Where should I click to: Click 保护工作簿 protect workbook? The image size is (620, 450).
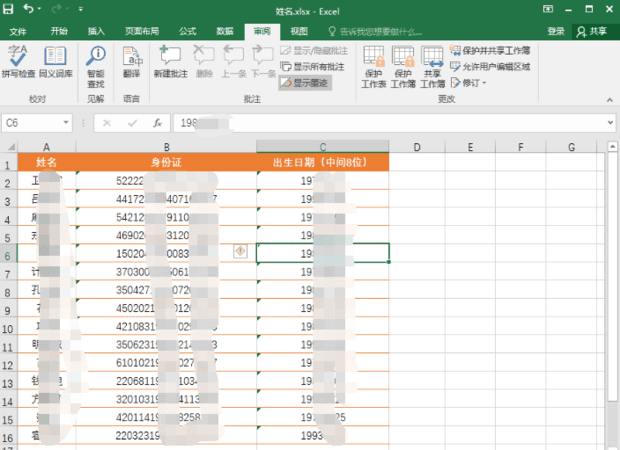click(403, 66)
